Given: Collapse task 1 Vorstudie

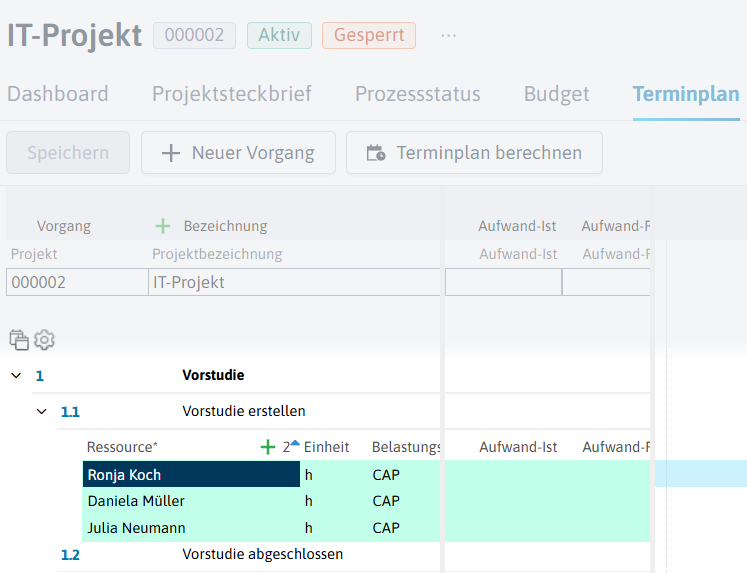Looking at the screenshot, I should (16, 375).
